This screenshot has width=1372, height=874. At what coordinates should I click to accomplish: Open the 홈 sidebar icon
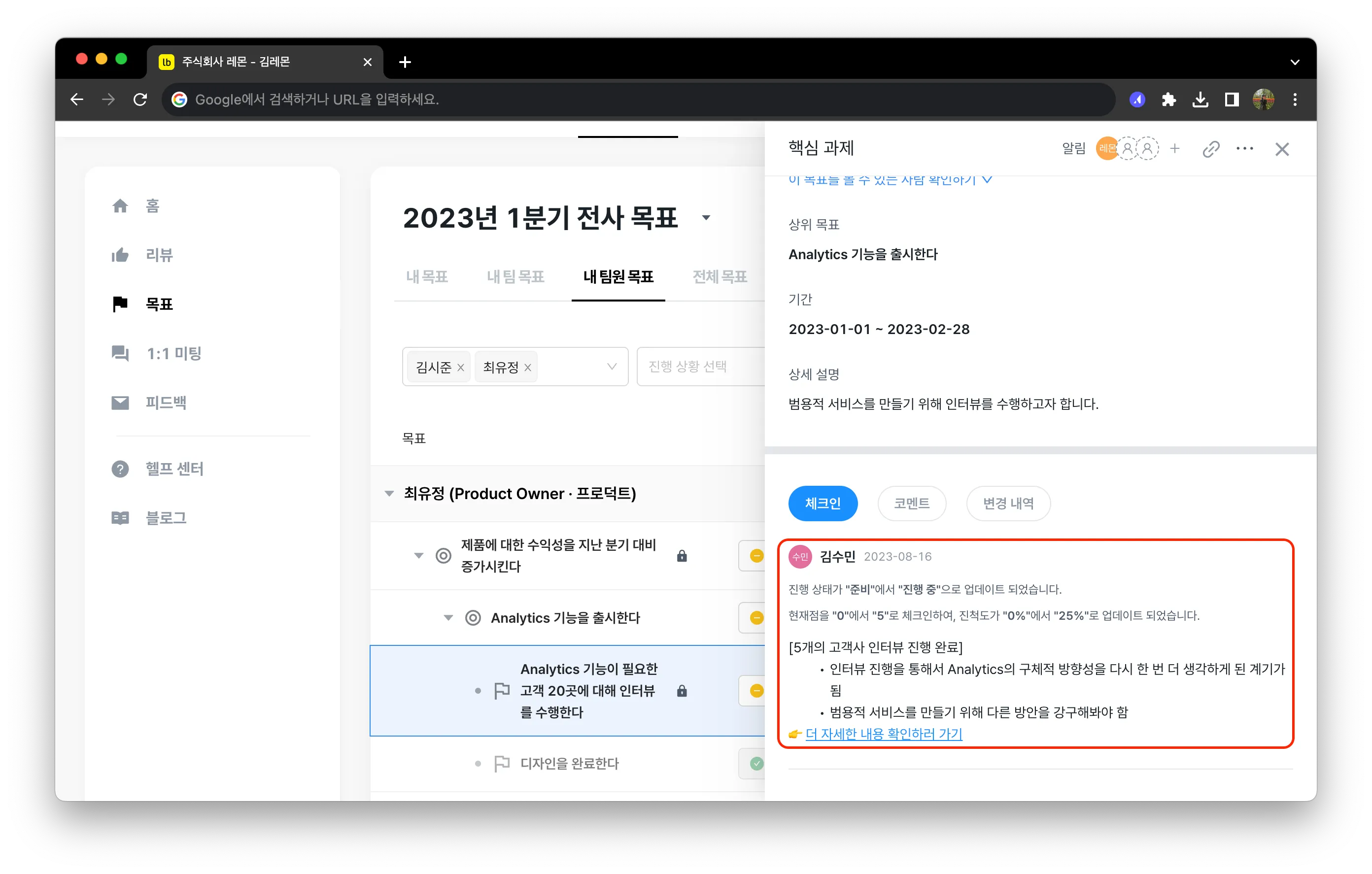[120, 205]
